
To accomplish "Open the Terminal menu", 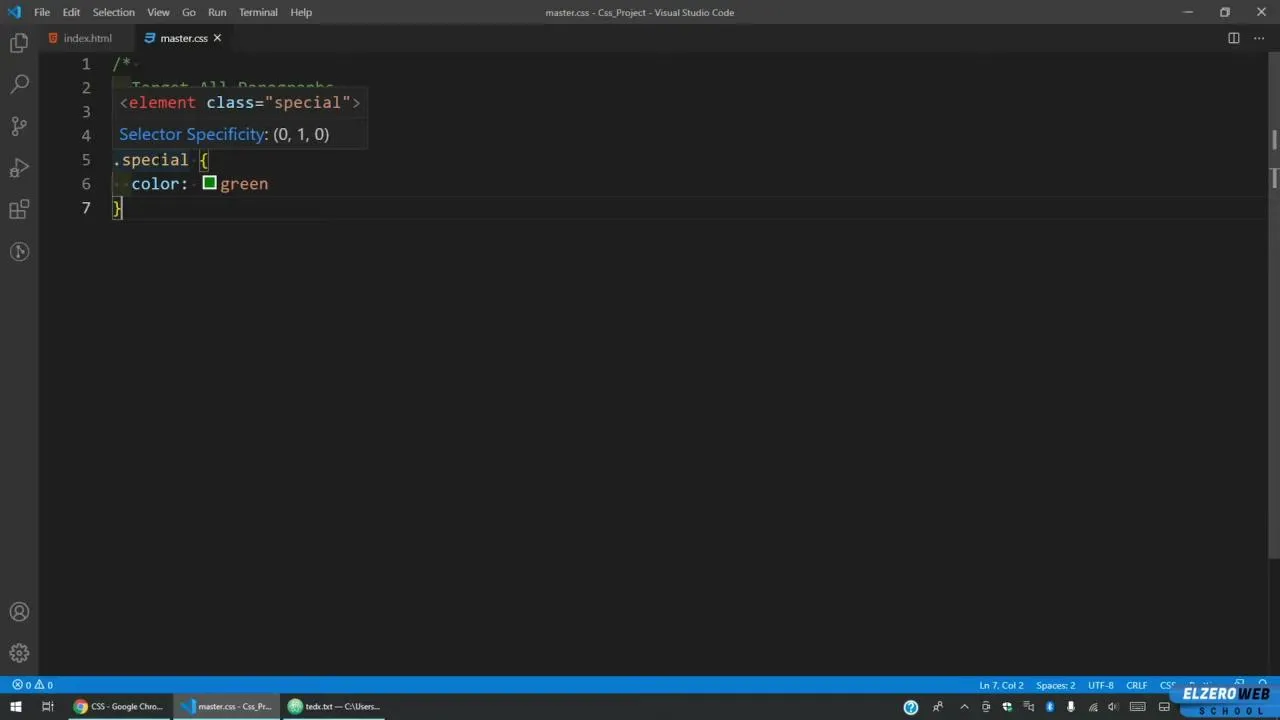I will (258, 12).
